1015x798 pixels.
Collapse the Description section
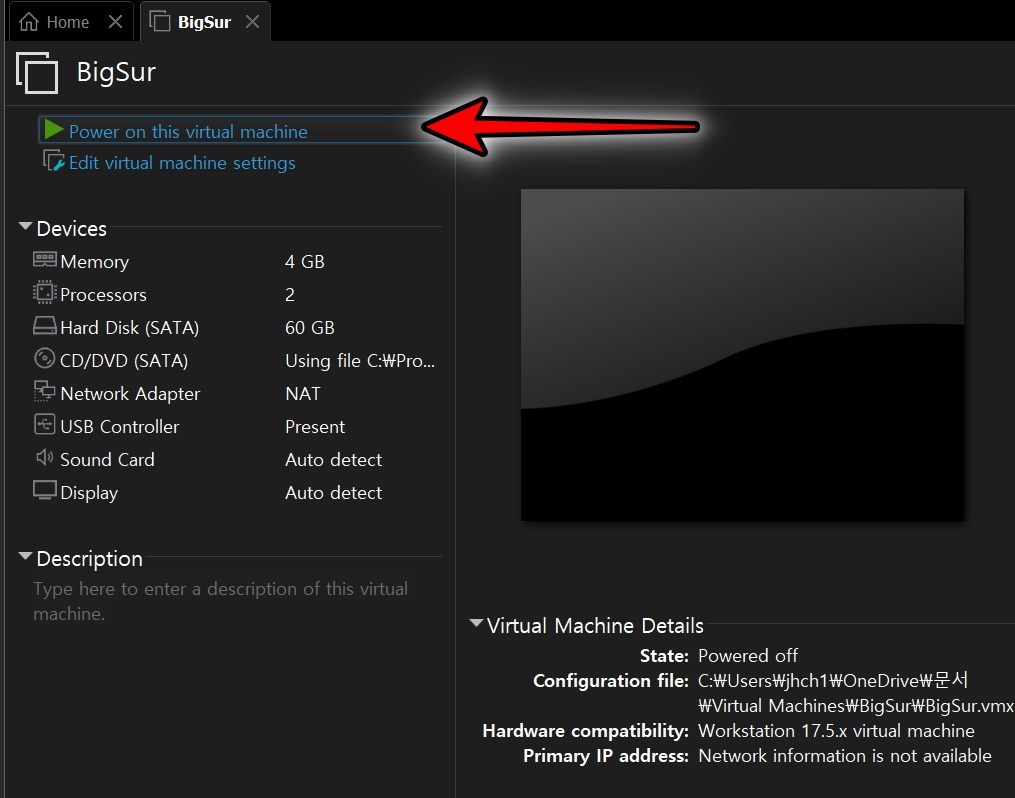click(x=25, y=556)
